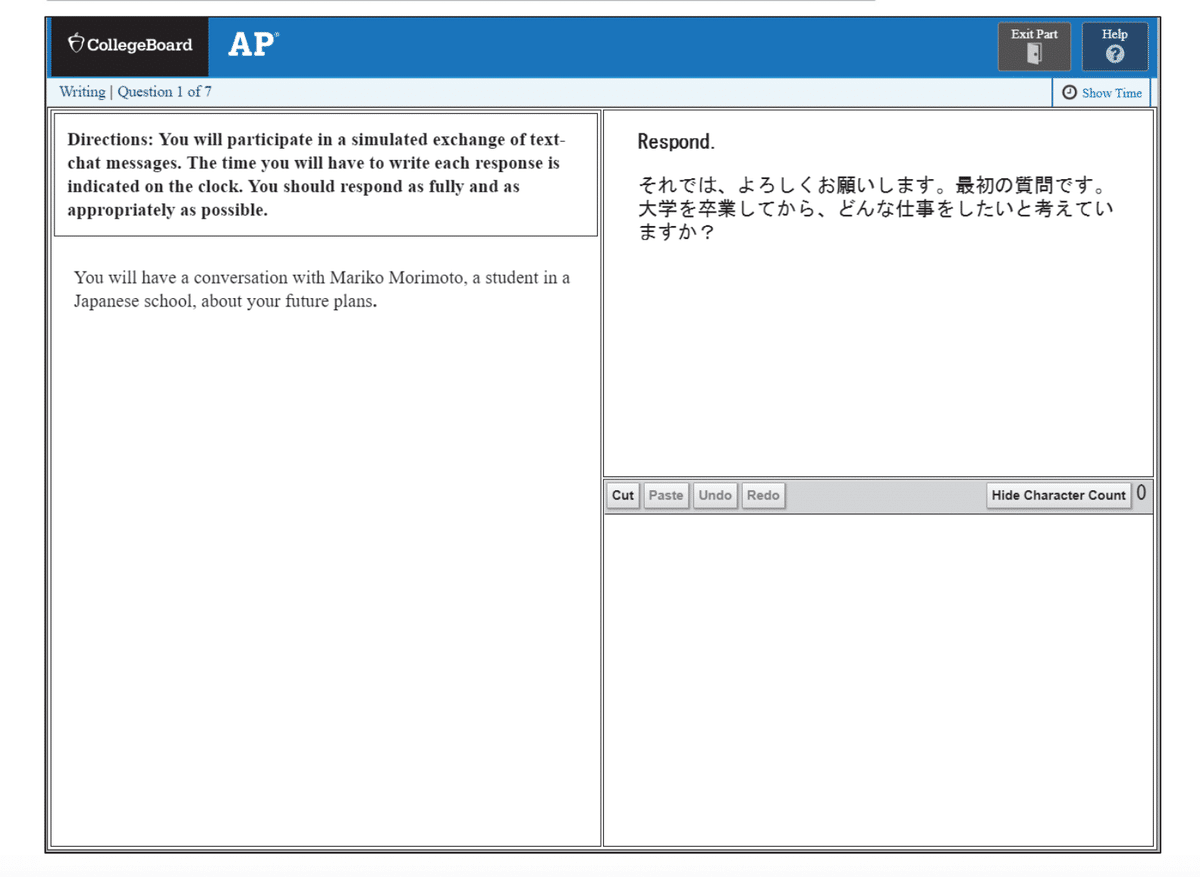Click Redo in the editing toolbar
The height and width of the screenshot is (877, 1200).
[x=763, y=495]
